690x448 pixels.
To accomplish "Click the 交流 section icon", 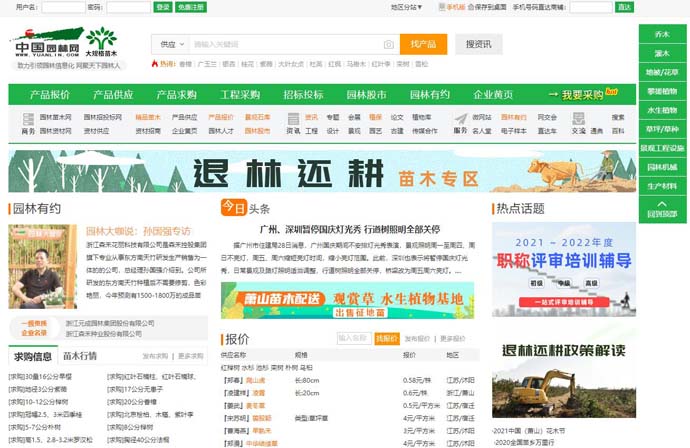I will coord(578,119).
